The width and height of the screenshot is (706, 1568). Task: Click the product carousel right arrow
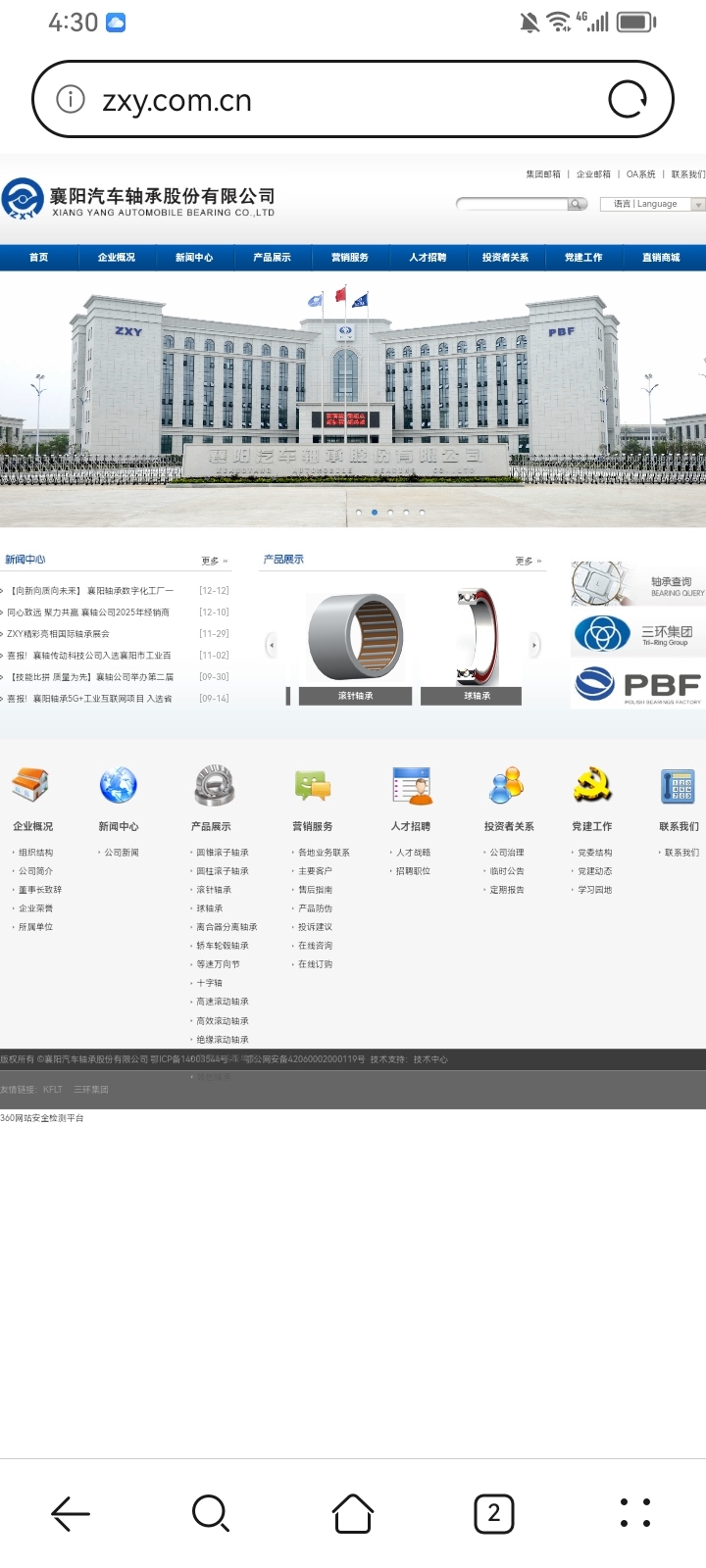click(534, 644)
